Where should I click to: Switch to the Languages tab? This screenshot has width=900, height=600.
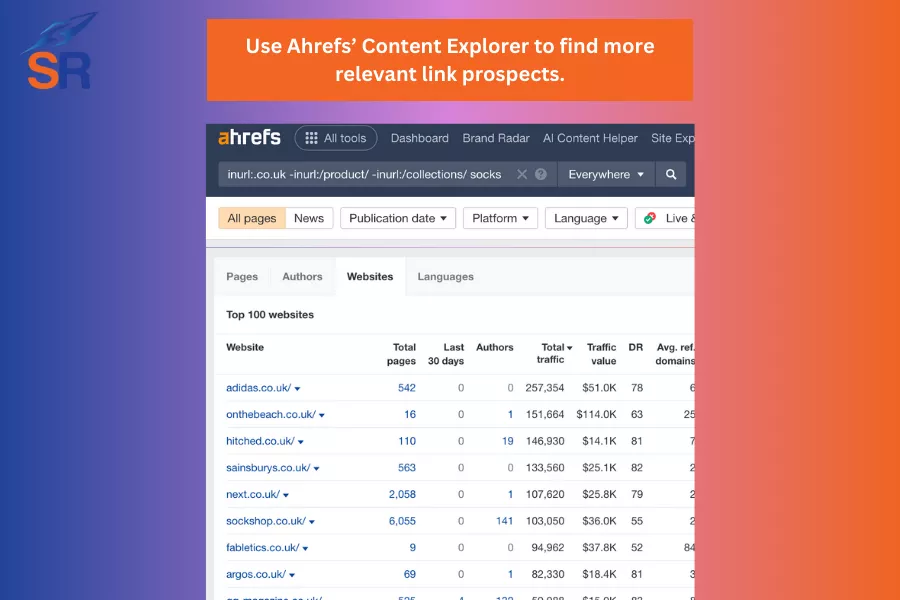point(445,277)
